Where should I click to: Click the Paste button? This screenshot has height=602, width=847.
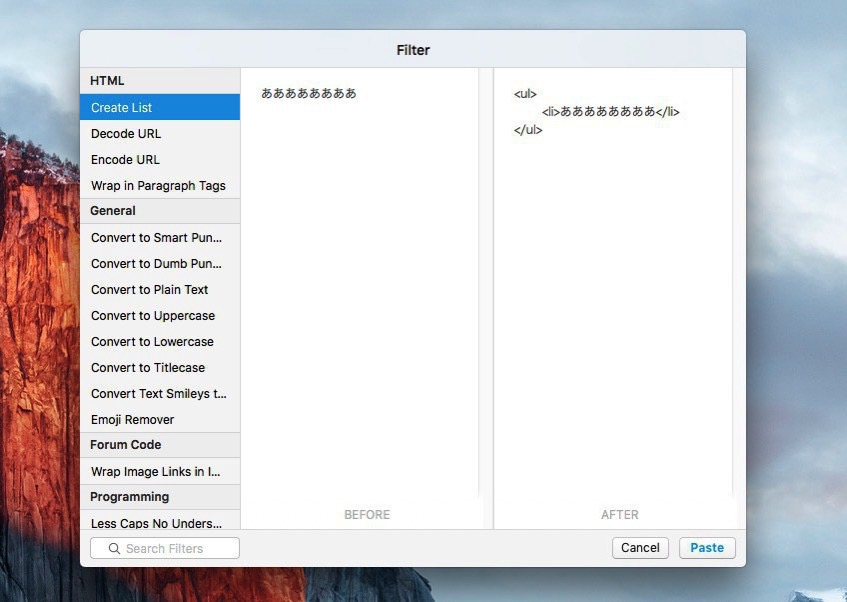coord(707,547)
